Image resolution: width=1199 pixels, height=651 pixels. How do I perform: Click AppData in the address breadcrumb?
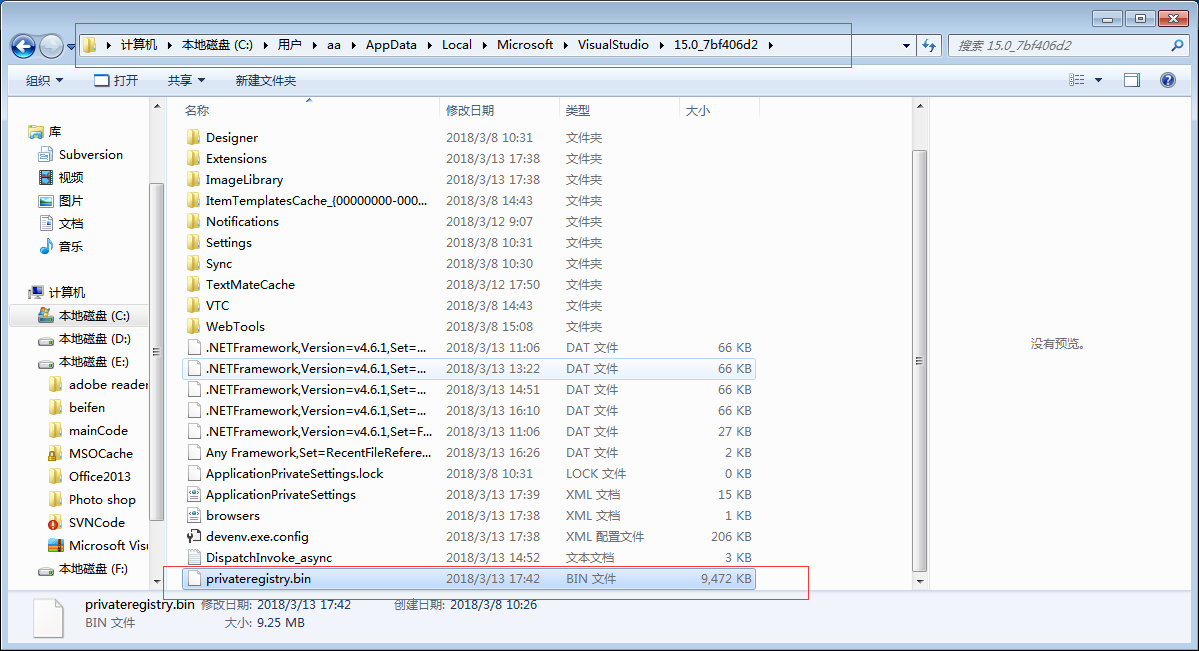coord(391,44)
